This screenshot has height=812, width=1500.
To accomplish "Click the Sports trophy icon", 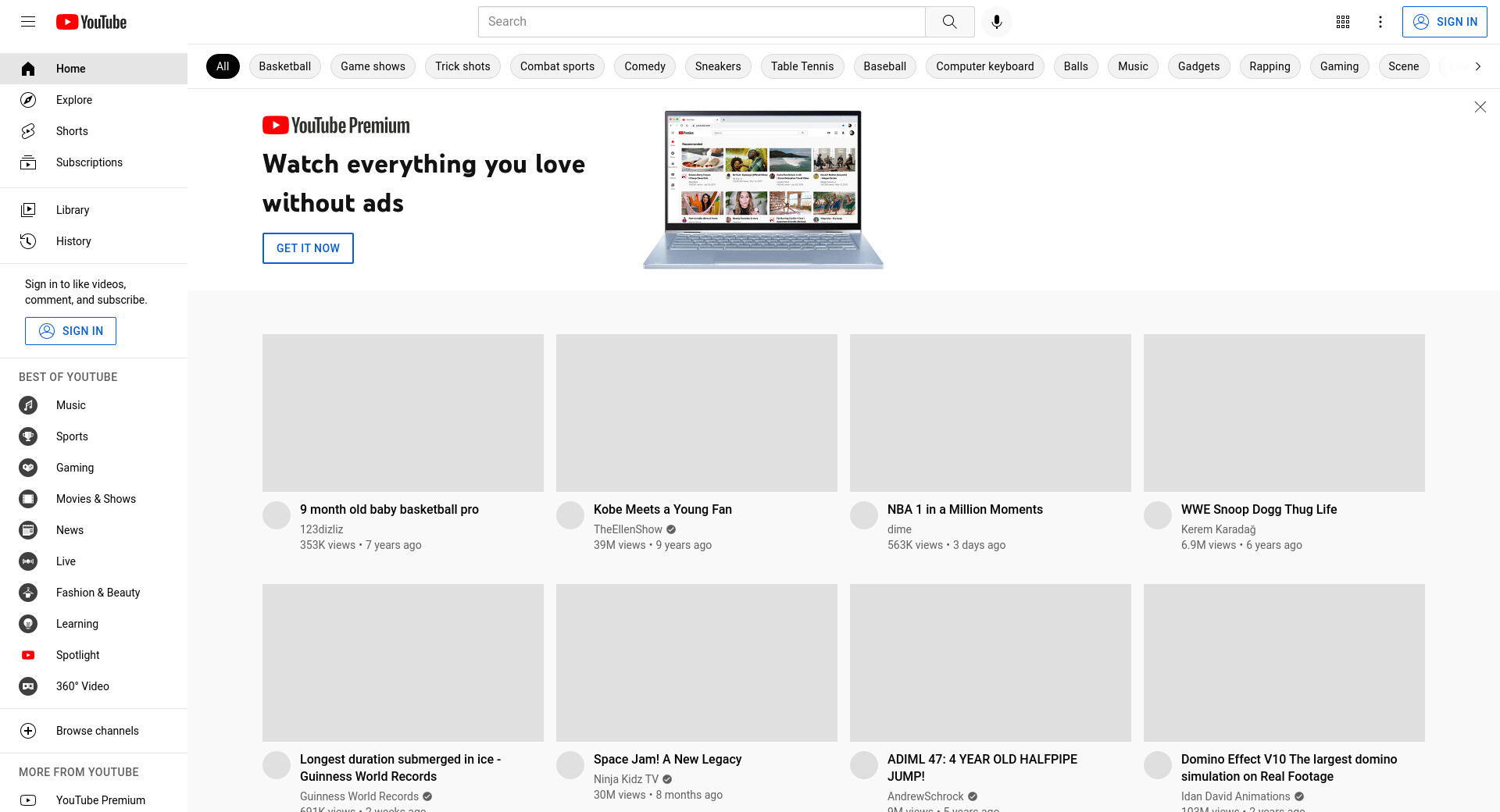I will (x=28, y=436).
